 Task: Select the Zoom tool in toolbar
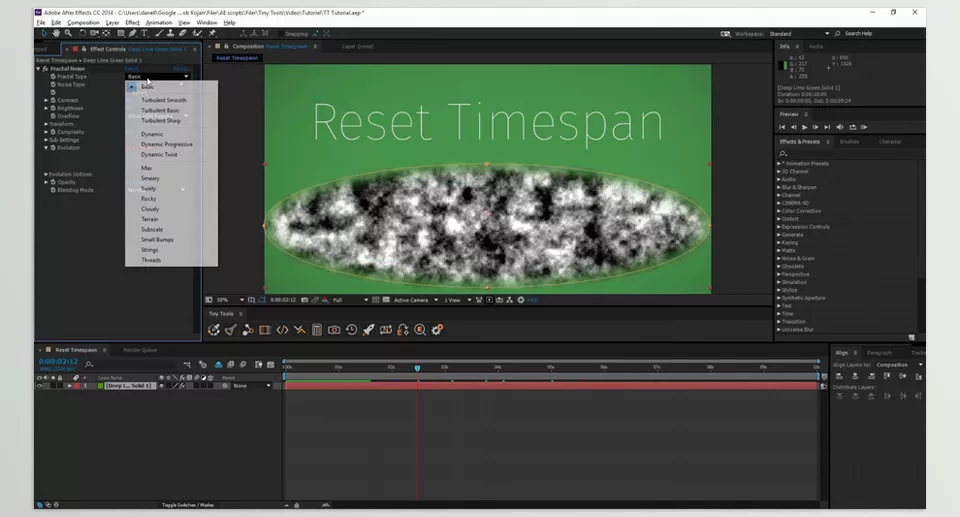pos(68,33)
